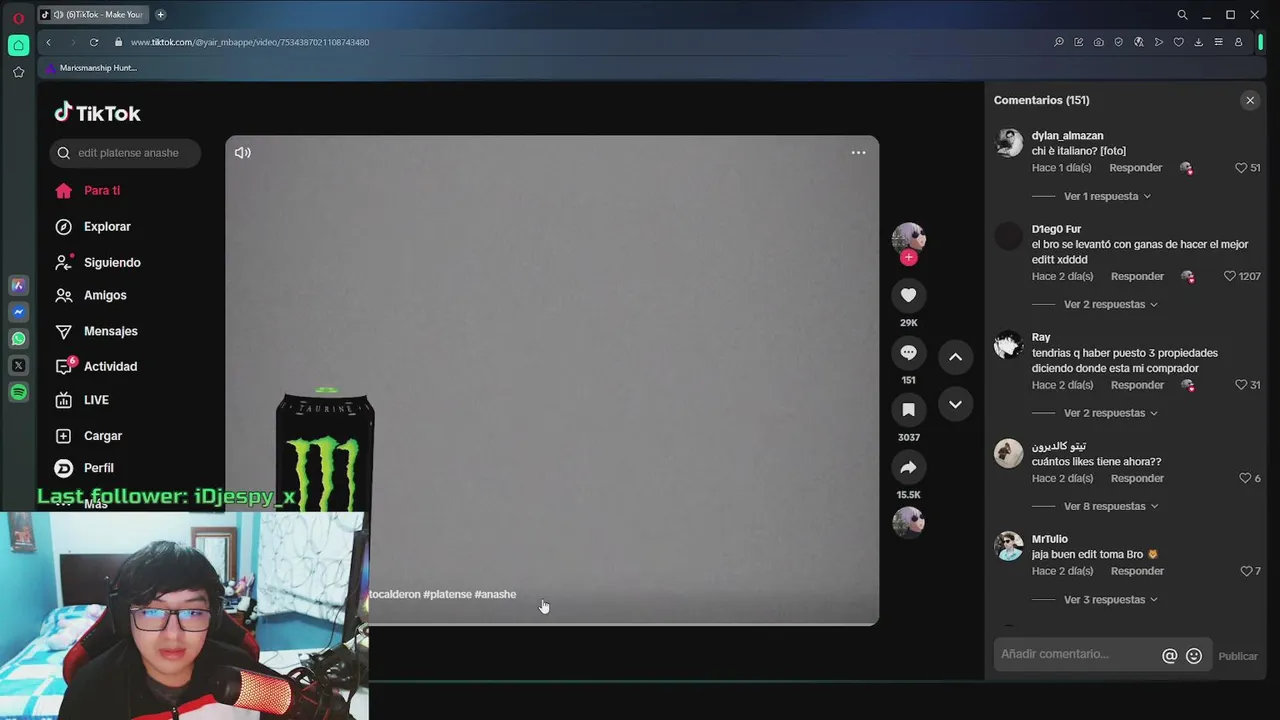The height and width of the screenshot is (720, 1280).
Task: Open the tab search magnifier in title bar
Action: click(x=1182, y=15)
